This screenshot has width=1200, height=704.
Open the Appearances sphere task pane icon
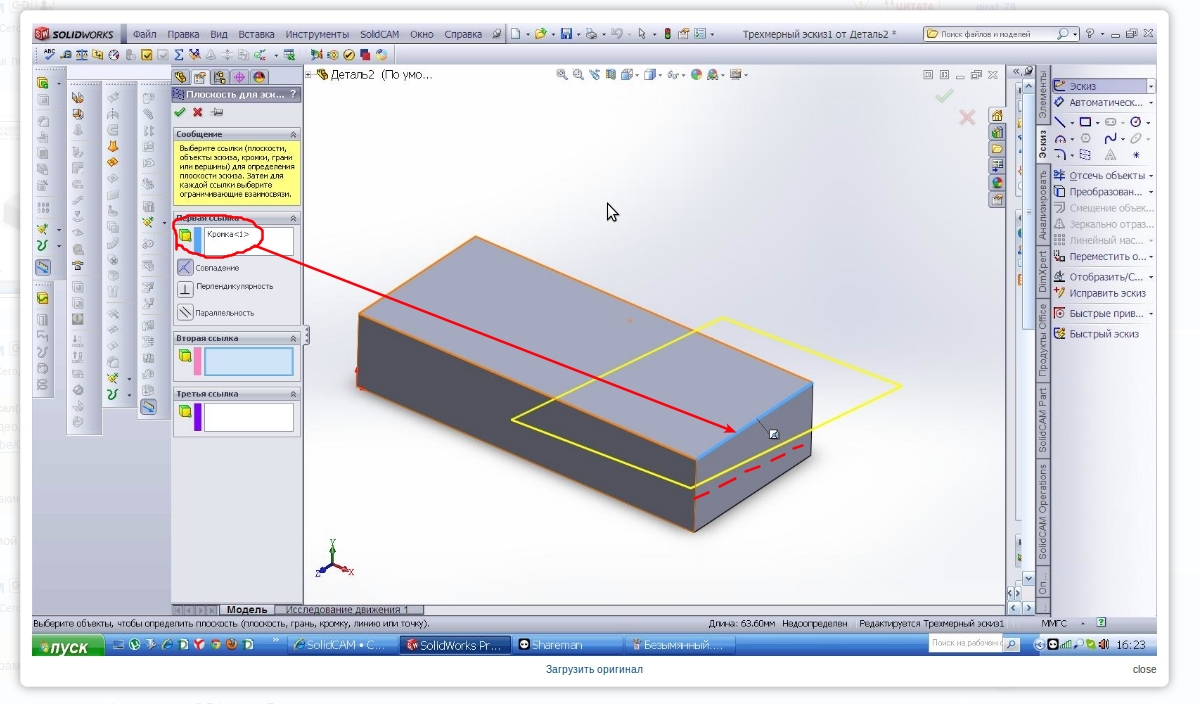tap(997, 183)
